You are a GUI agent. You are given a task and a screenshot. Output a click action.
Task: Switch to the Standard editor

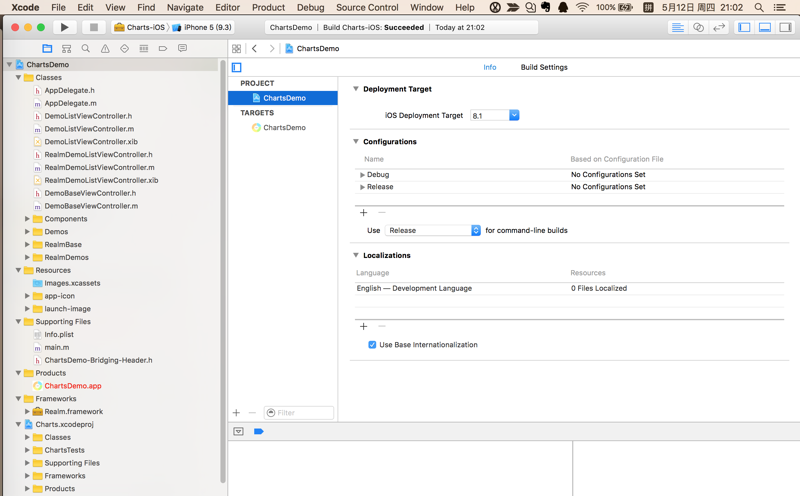(x=678, y=28)
